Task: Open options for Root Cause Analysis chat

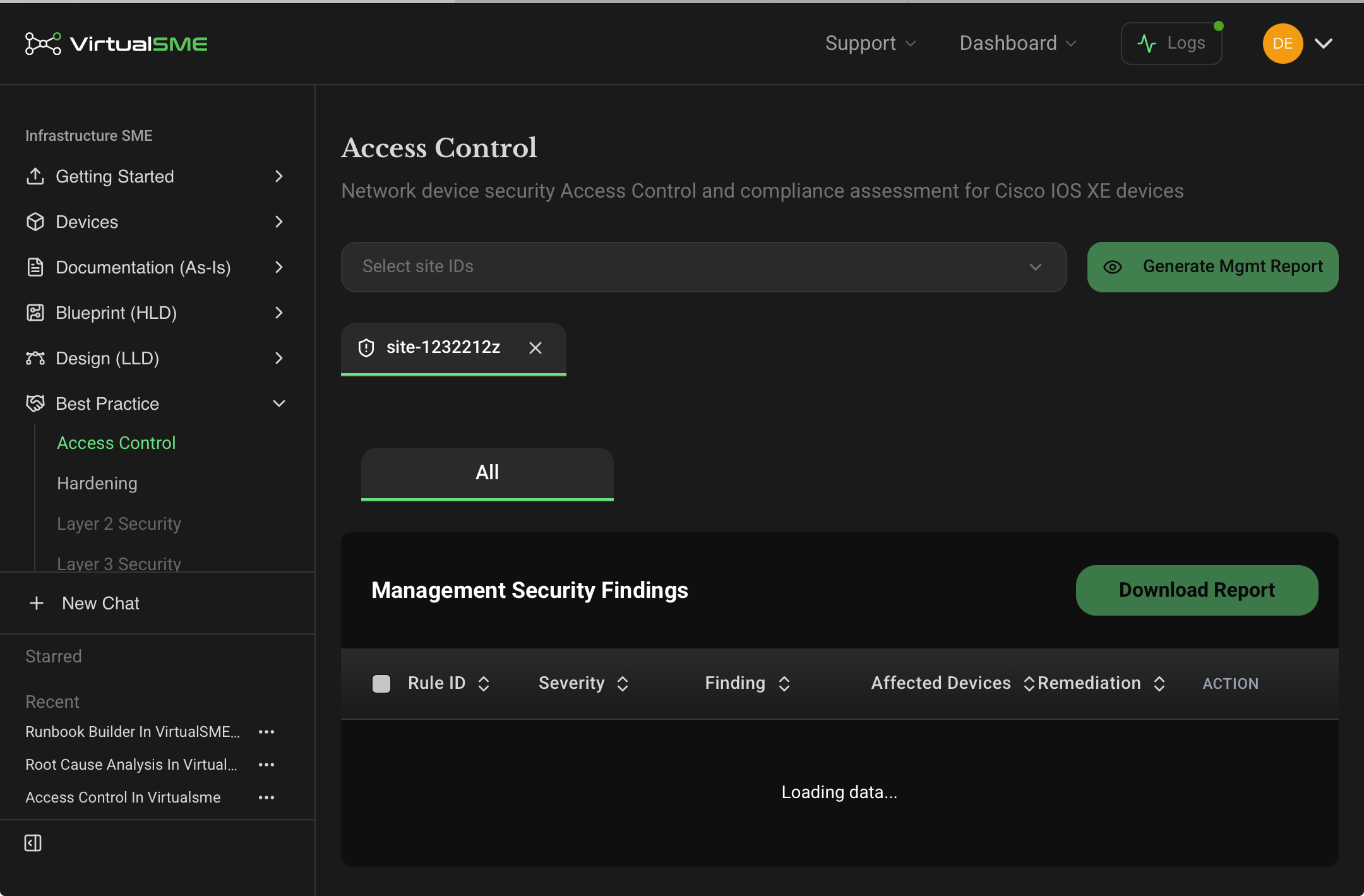Action: tap(266, 765)
